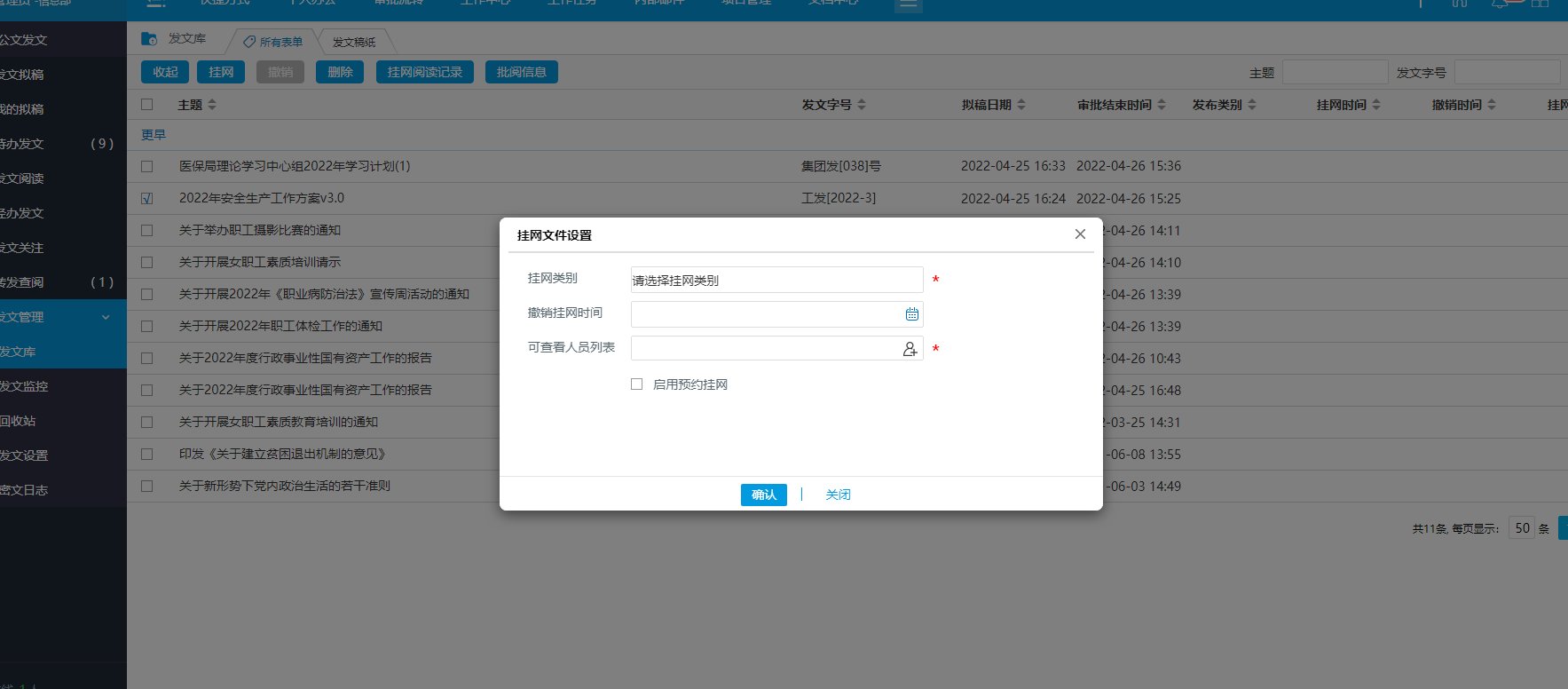1568x689 pixels.
Task: Check the row 医保局理论学习中心组2022年学习计划(1)
Action: (x=147, y=166)
